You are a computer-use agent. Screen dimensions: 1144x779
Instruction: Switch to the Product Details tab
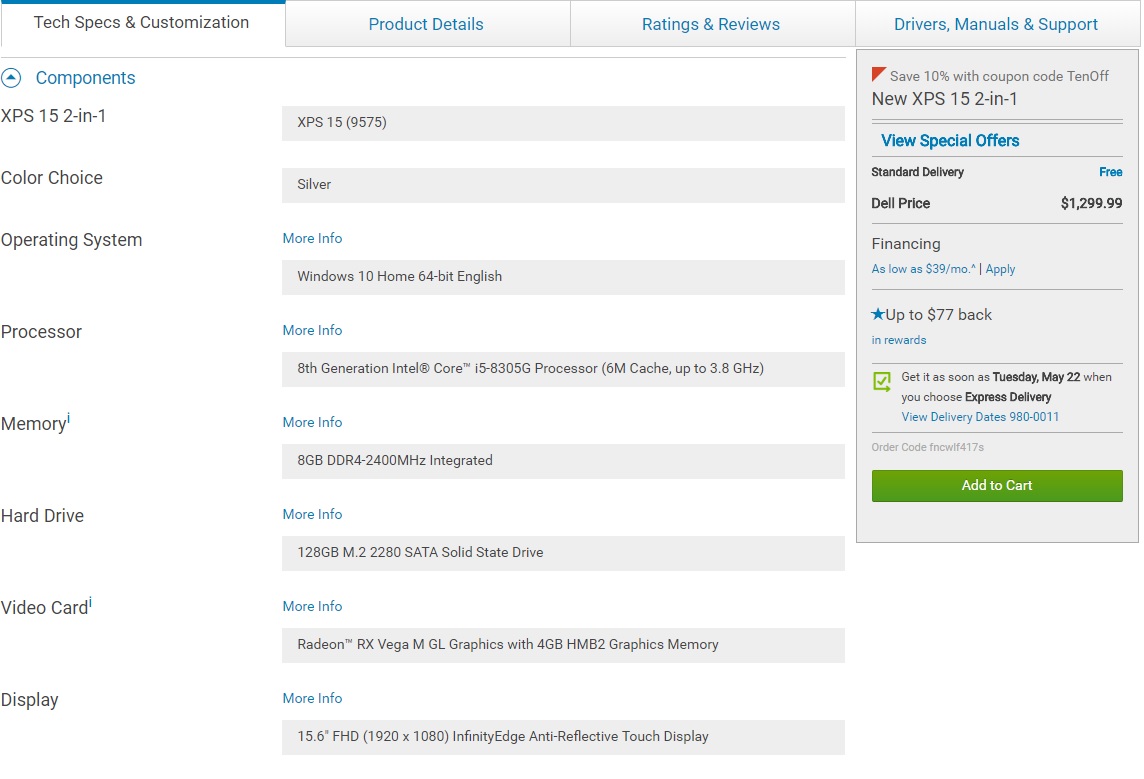[426, 24]
